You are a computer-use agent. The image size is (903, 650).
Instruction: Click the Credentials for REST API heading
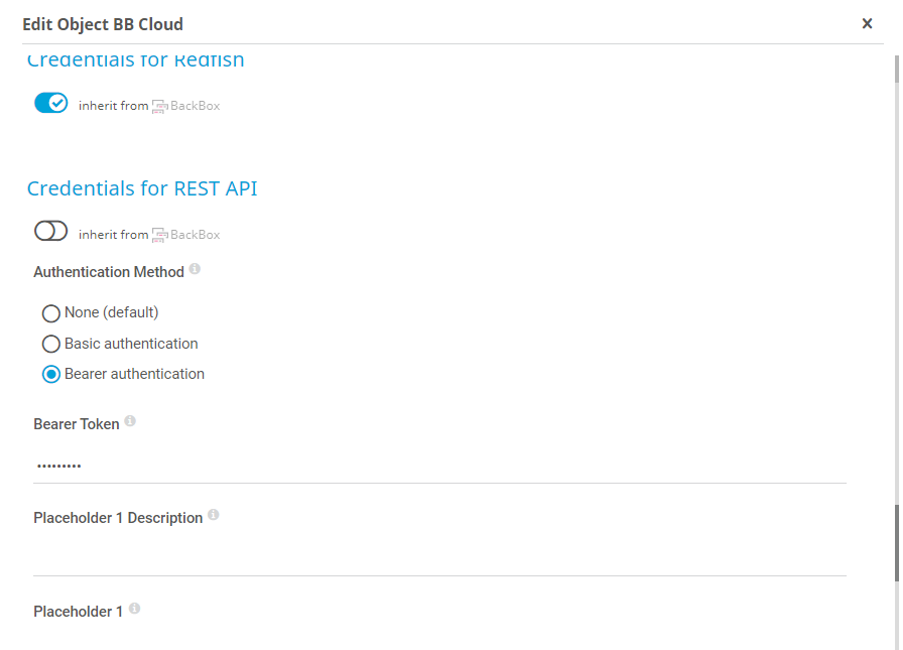click(x=142, y=189)
